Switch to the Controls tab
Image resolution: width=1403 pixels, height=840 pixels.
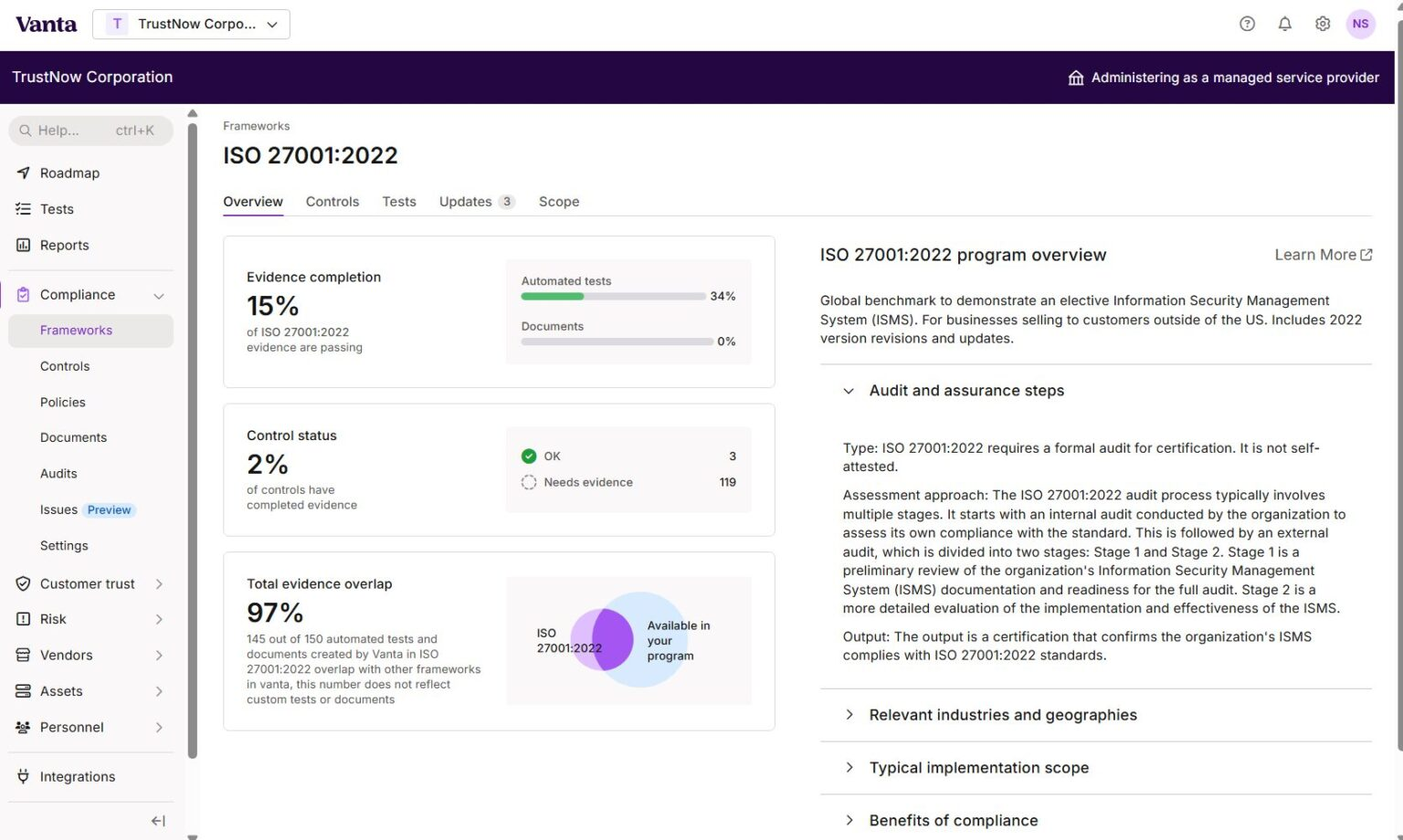332,202
